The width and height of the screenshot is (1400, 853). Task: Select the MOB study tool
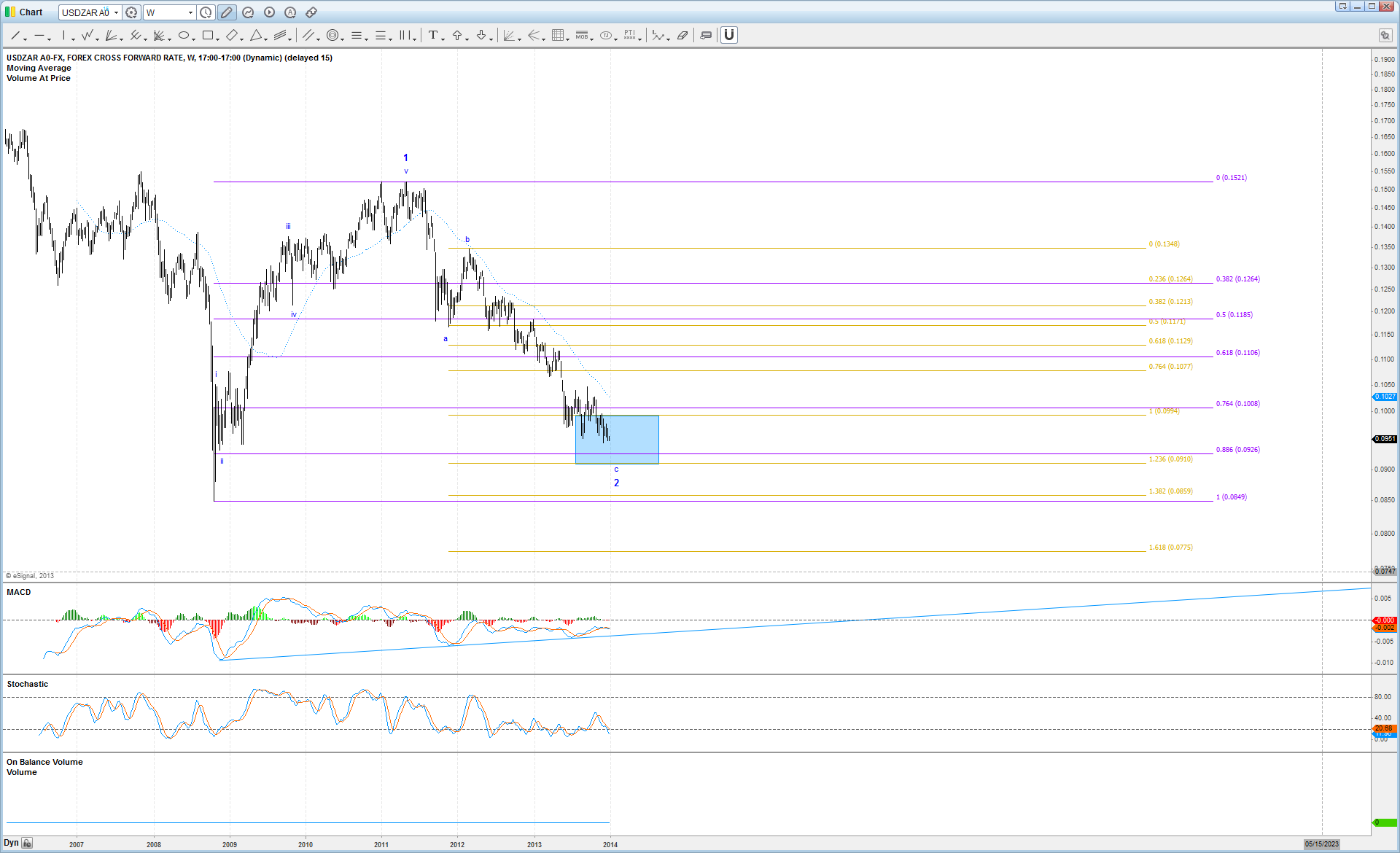click(x=581, y=35)
